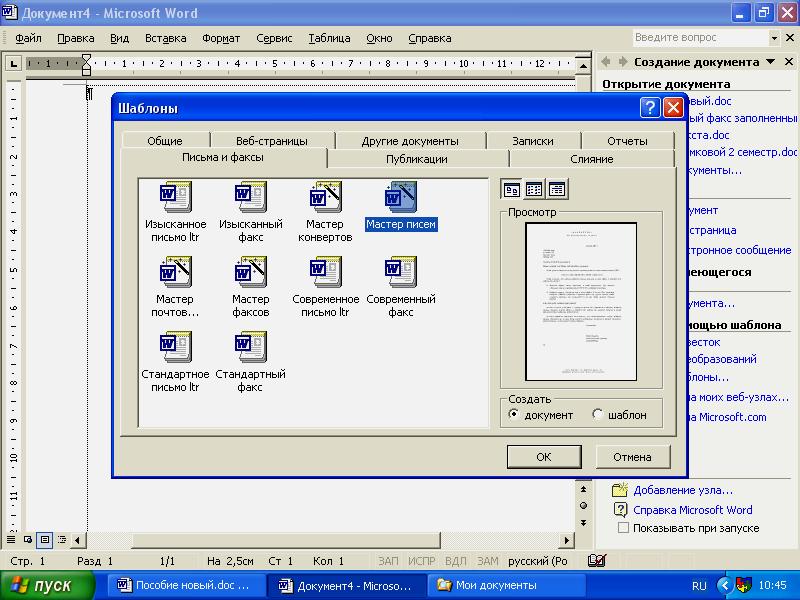Switch to the Веб-страницы tab
The height and width of the screenshot is (600, 800).
point(272,140)
